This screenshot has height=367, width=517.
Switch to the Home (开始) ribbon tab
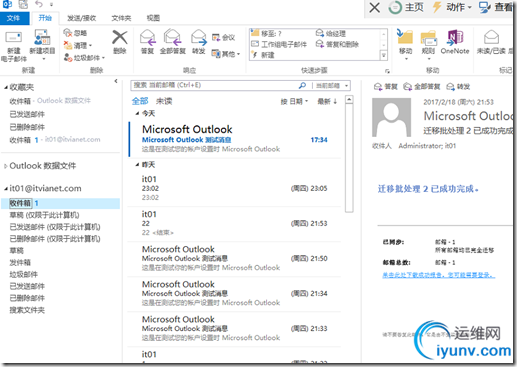(45, 18)
